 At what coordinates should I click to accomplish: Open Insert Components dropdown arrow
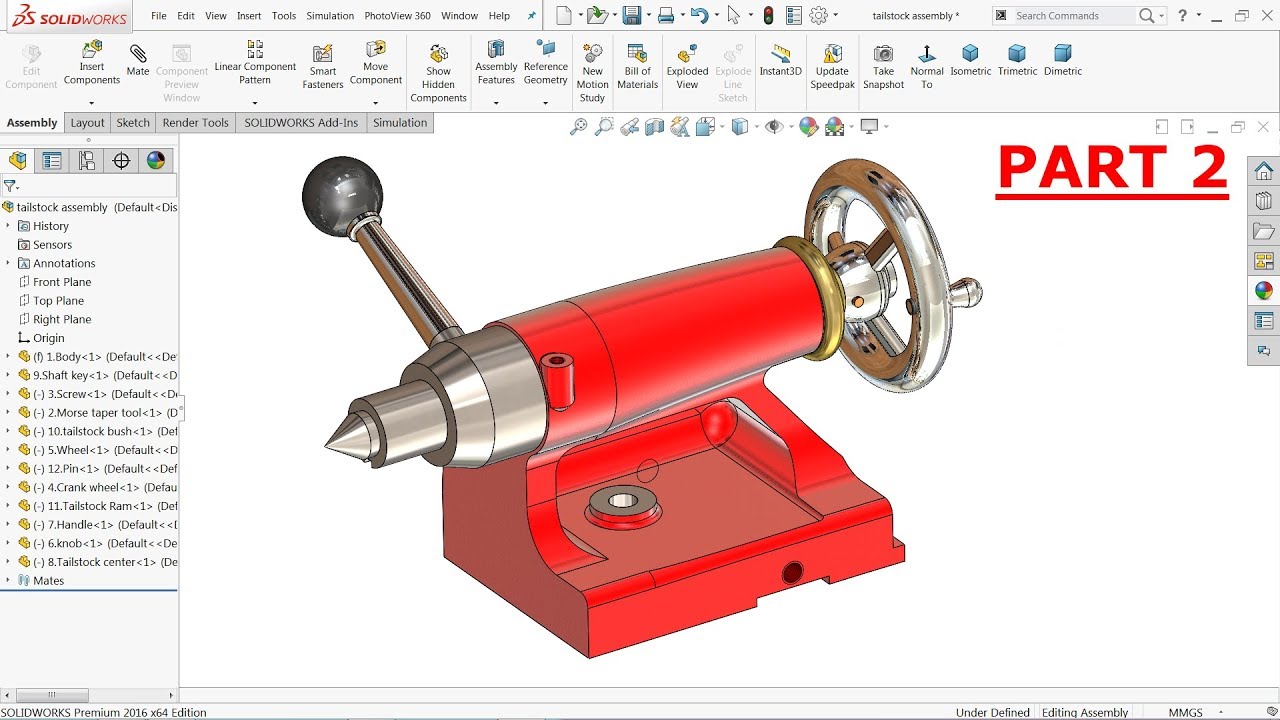coord(91,103)
